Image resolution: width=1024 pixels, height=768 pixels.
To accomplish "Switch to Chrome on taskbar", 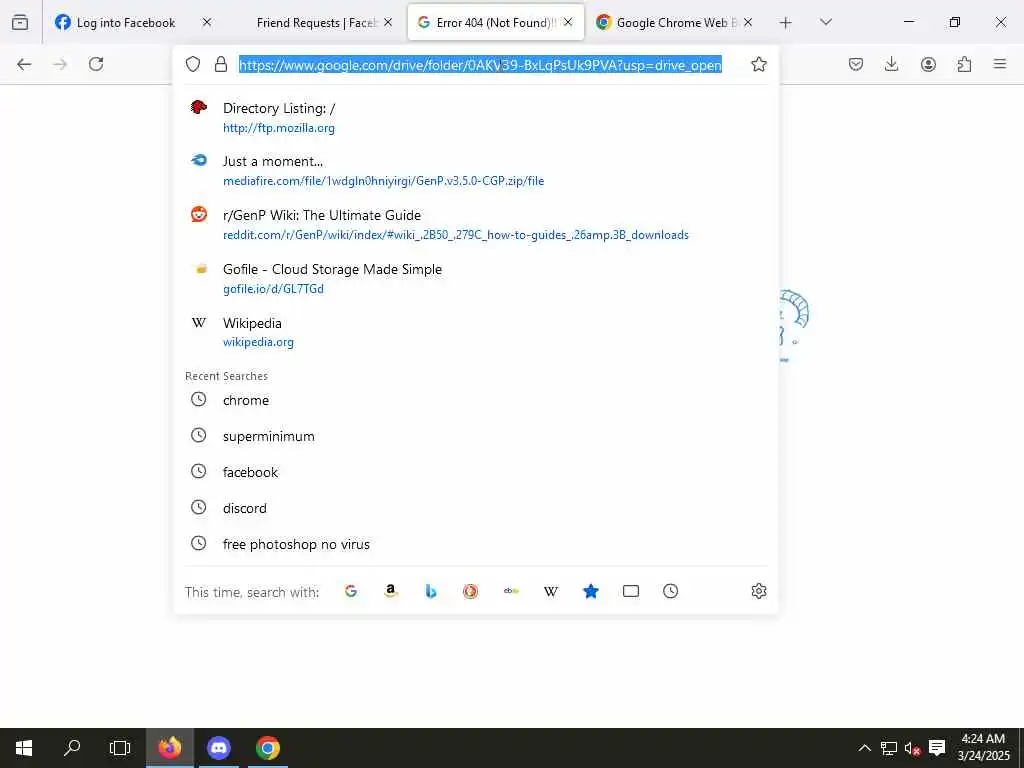I will 268,748.
